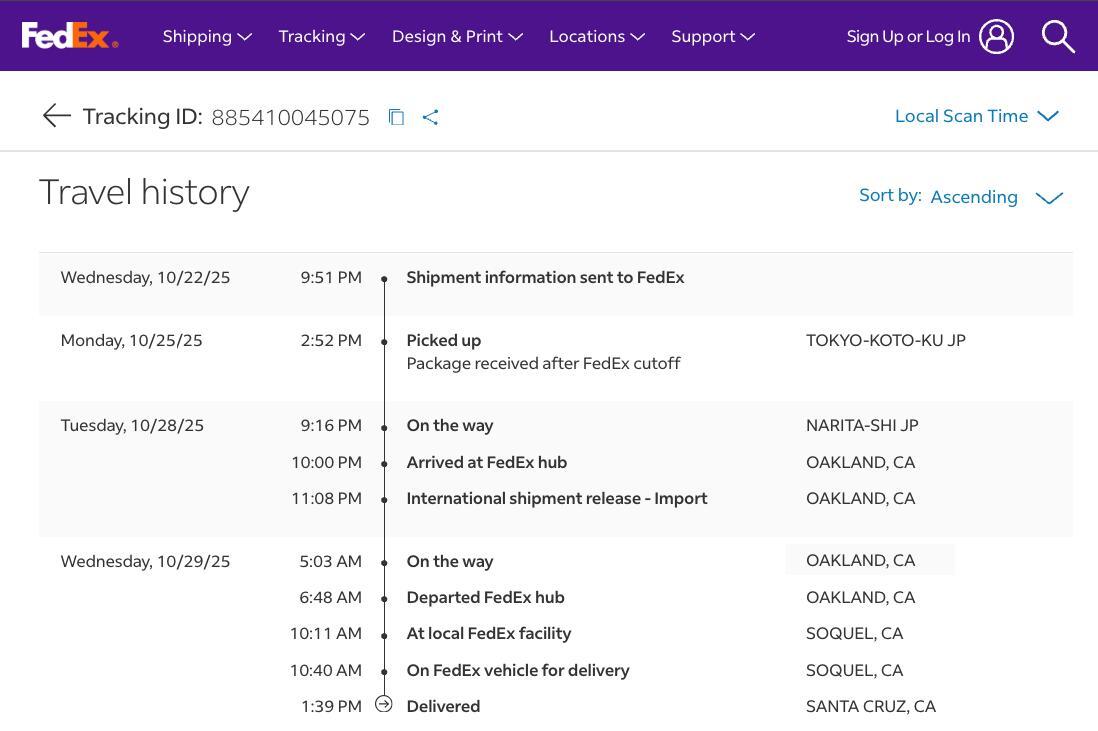Click Sign Up or Log In
This screenshot has height=731, width=1098.
(907, 36)
